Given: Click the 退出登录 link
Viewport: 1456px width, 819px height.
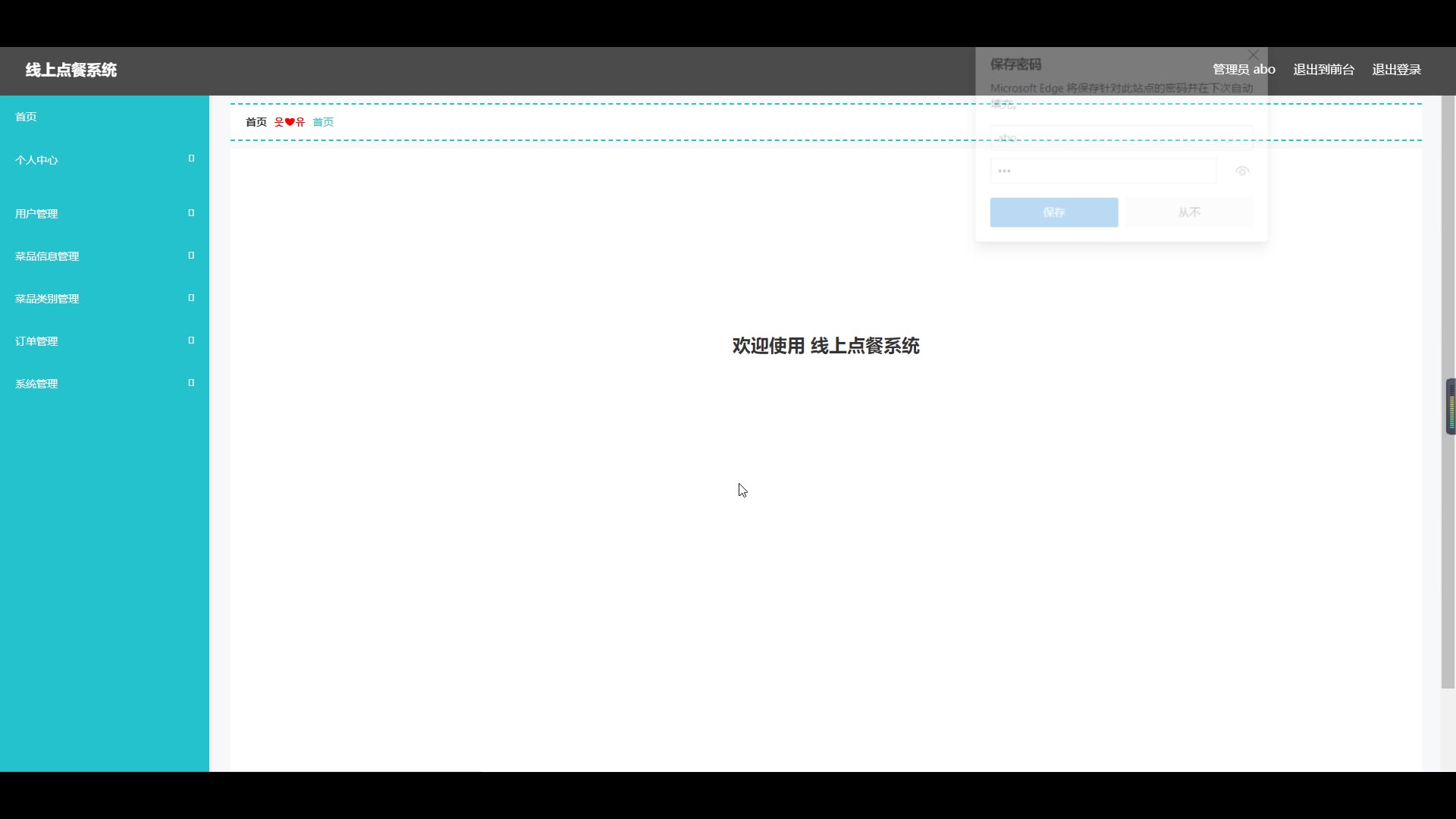Looking at the screenshot, I should (x=1396, y=70).
